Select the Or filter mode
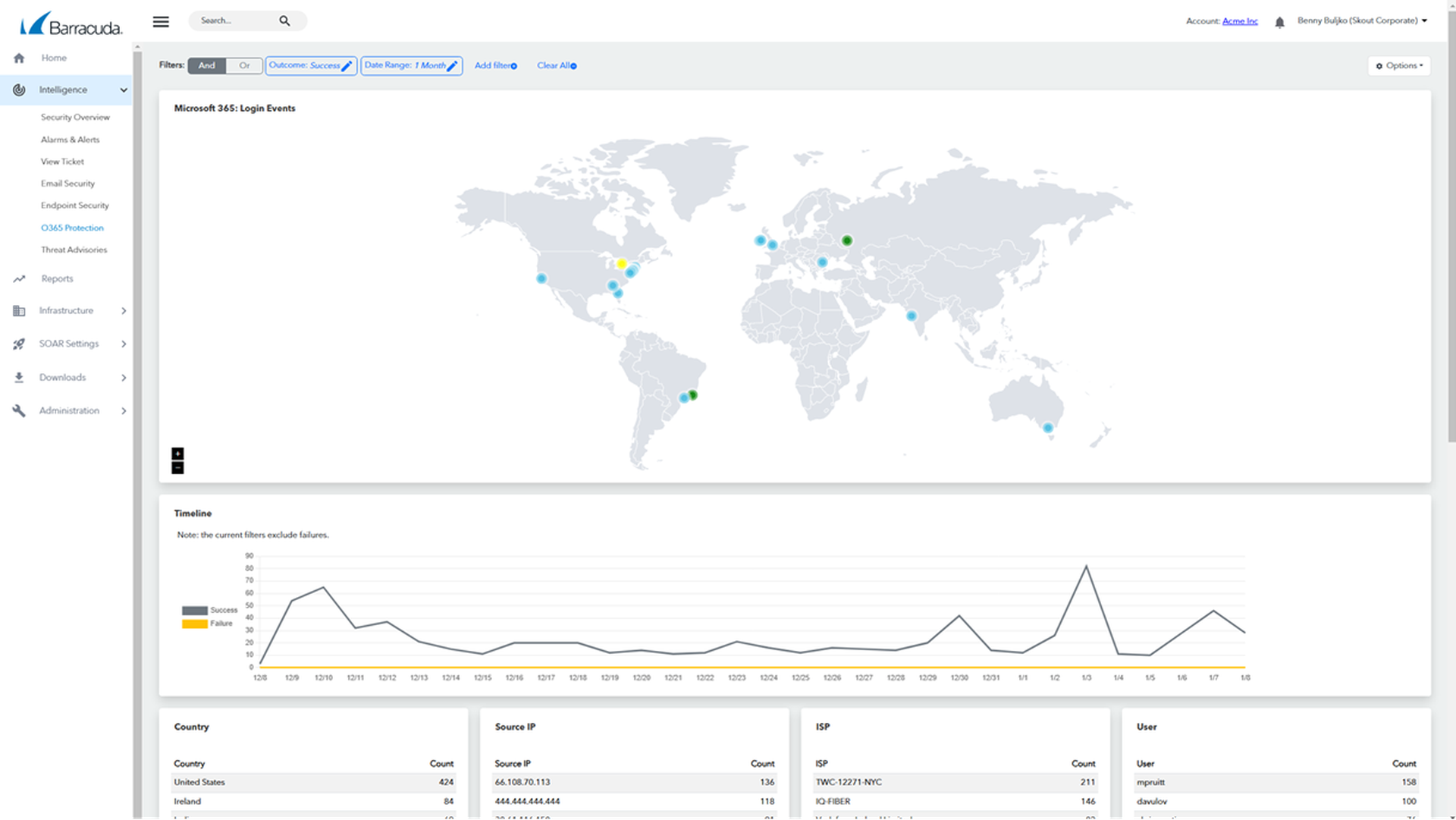The width and height of the screenshot is (1456, 820). (x=244, y=66)
